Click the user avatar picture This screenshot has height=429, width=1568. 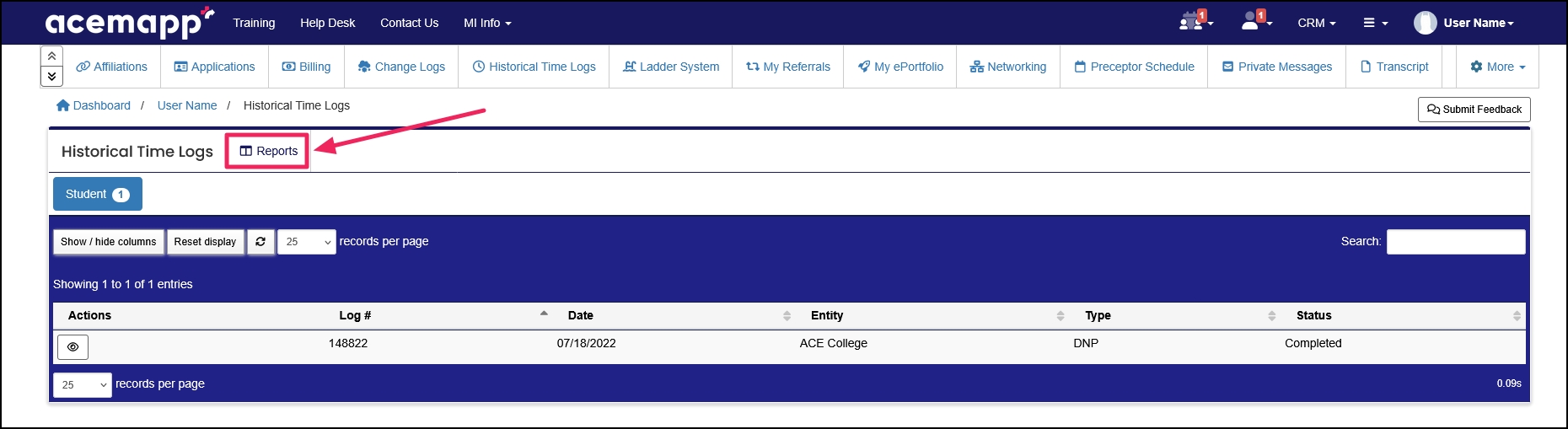pos(1426,23)
